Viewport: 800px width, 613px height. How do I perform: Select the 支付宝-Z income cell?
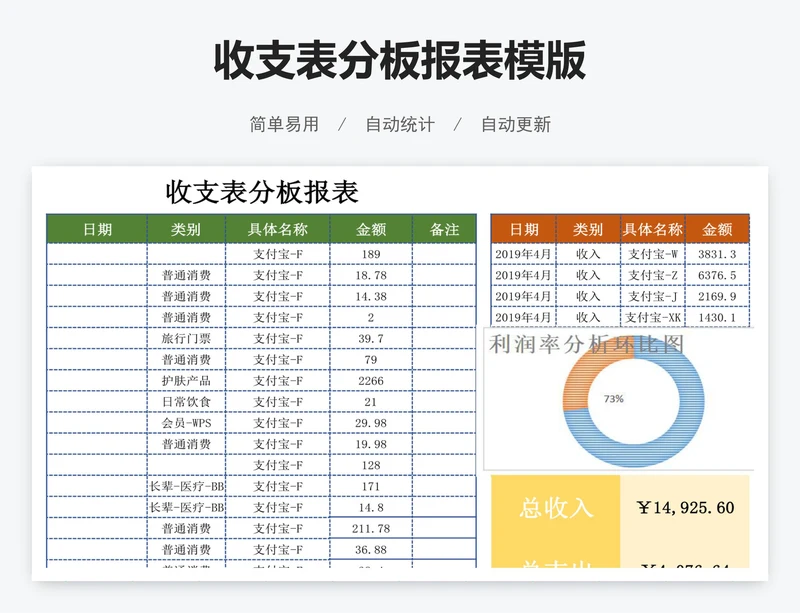pyautogui.click(x=653, y=275)
